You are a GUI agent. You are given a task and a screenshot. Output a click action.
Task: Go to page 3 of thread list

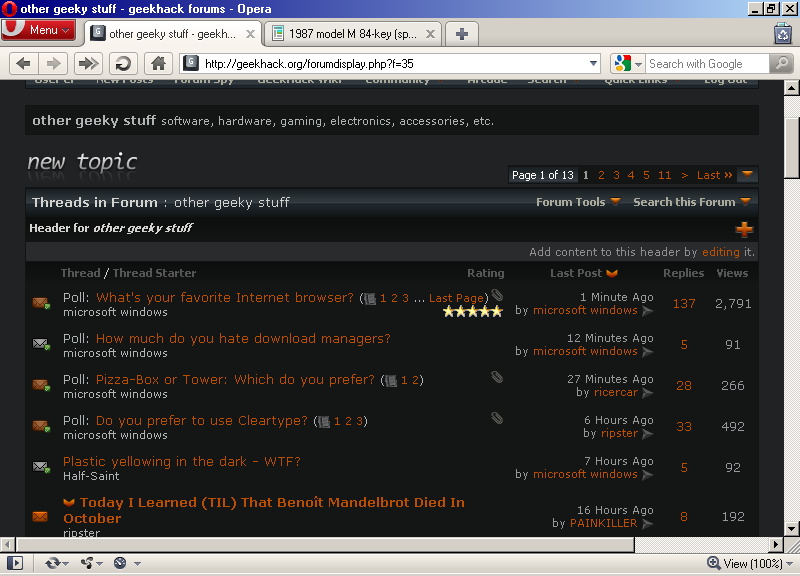click(x=616, y=175)
